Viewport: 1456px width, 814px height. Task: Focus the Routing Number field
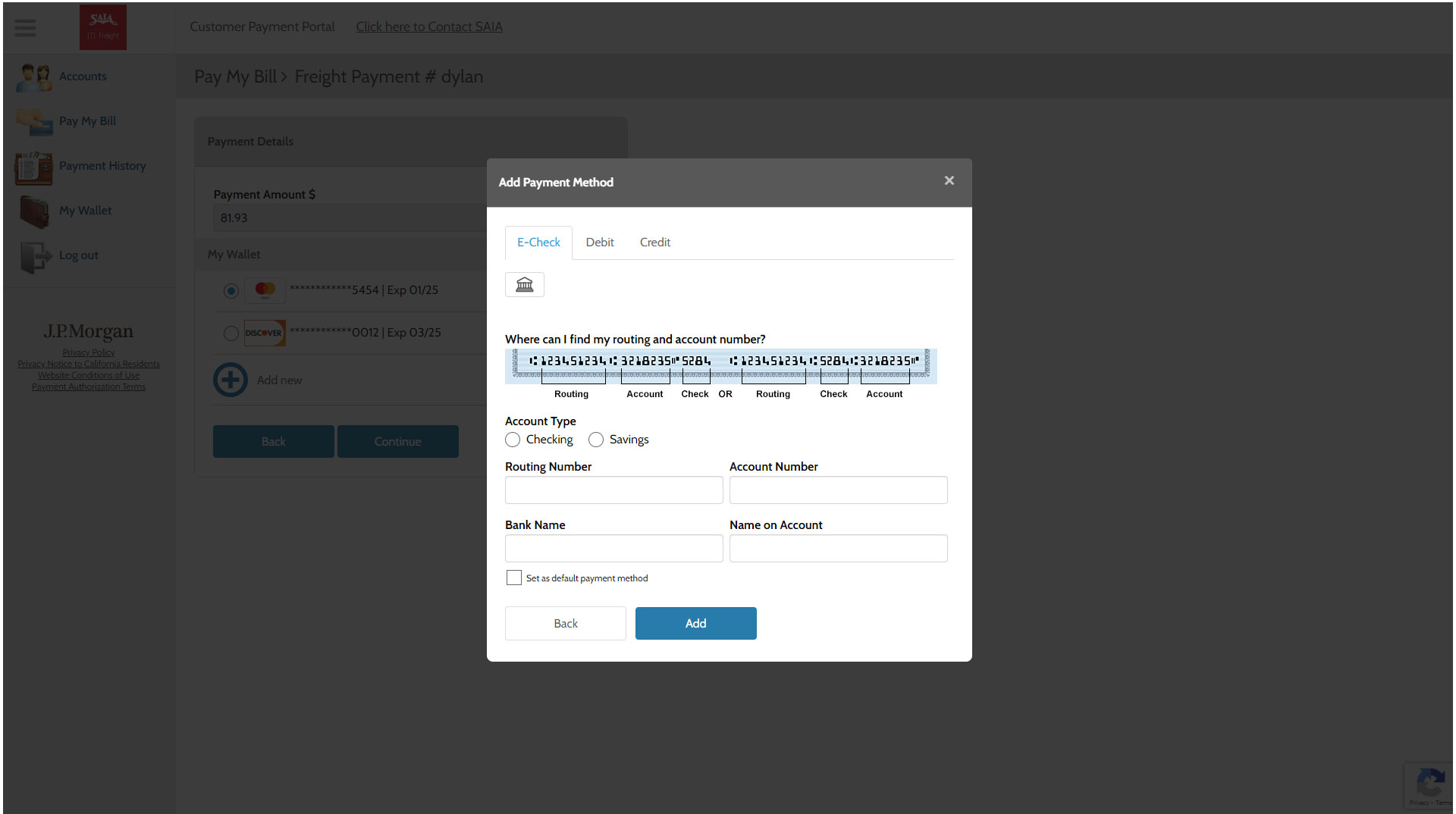tap(613, 490)
